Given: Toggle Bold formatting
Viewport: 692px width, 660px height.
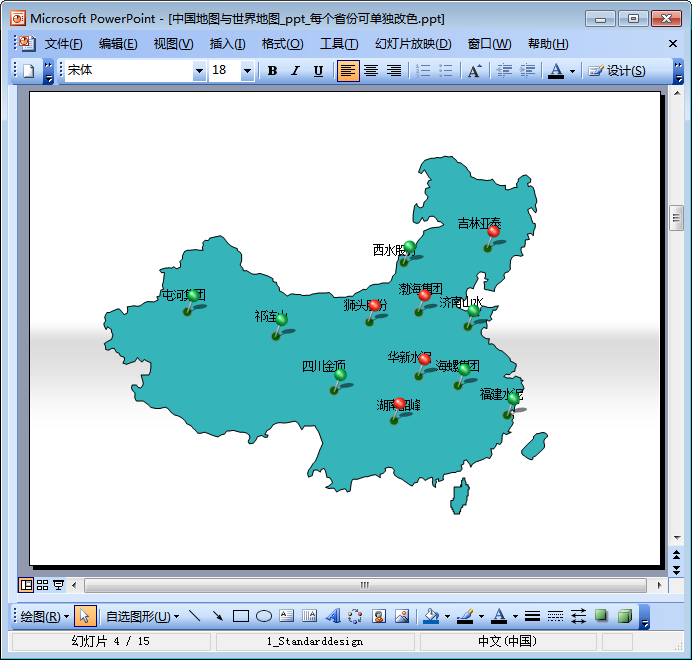Looking at the screenshot, I should click(x=272, y=71).
